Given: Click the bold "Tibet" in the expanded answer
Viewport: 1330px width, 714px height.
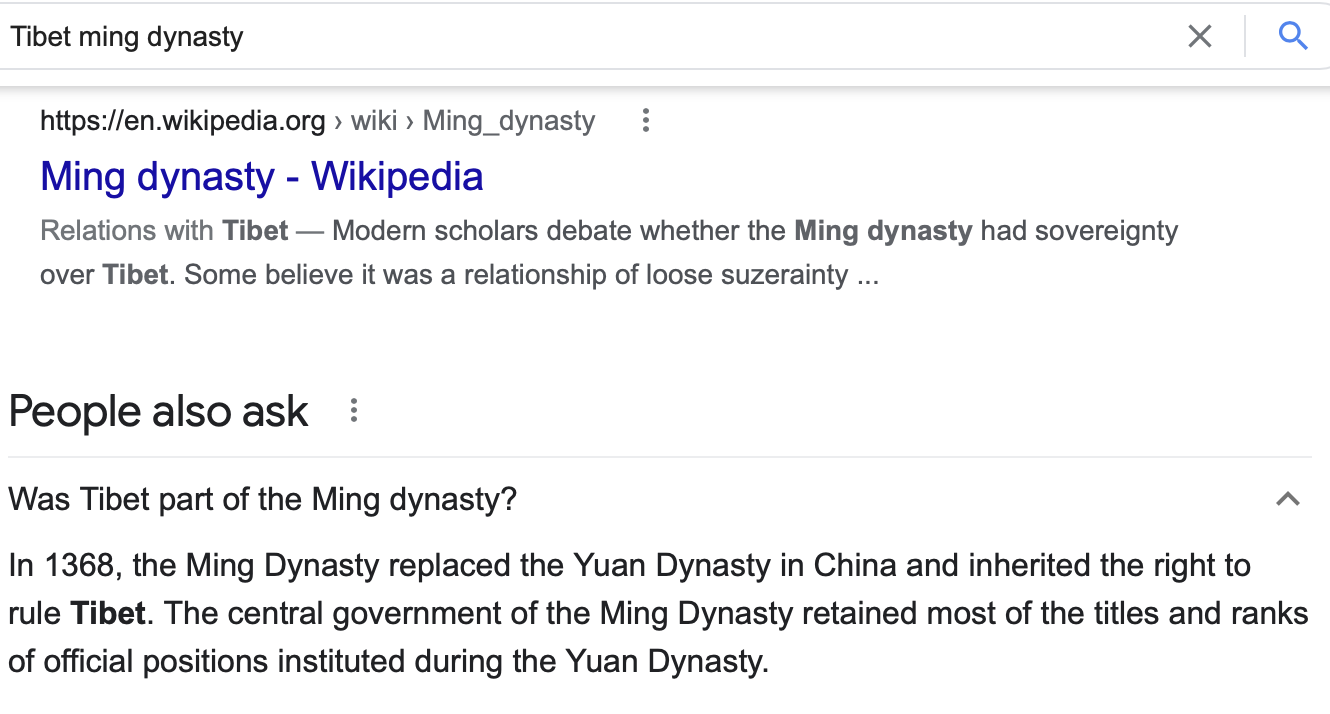Looking at the screenshot, I should 108,612.
